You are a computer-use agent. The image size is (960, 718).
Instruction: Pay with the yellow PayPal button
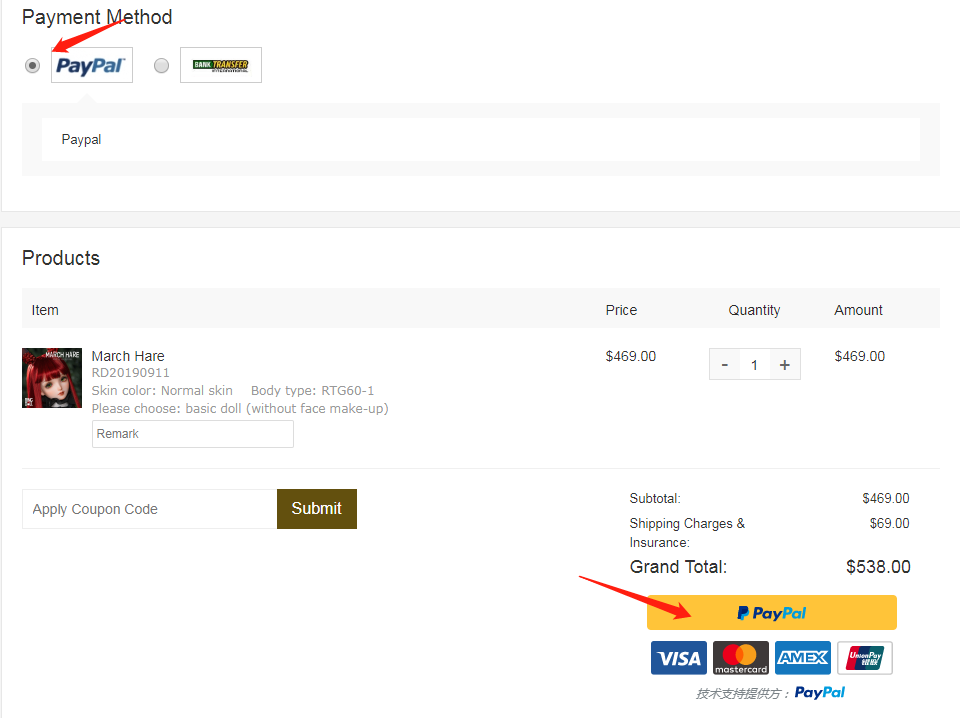[x=772, y=613]
